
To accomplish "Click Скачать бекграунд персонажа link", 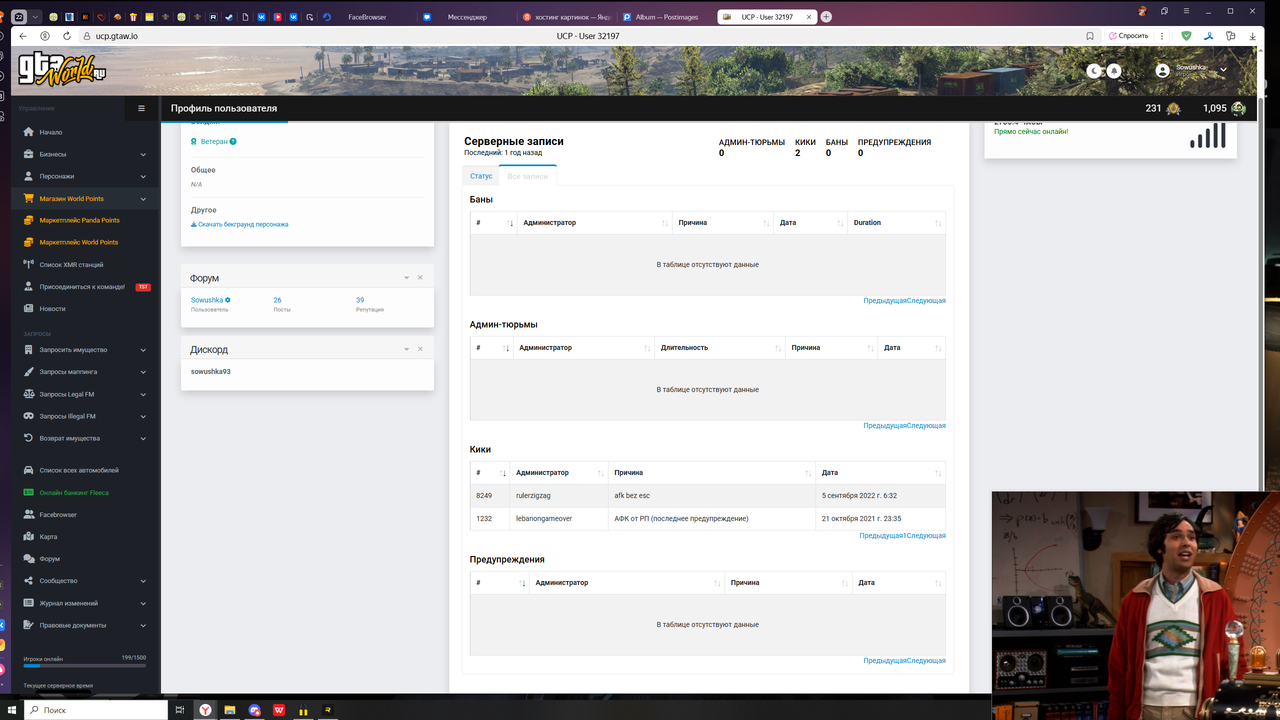I will point(240,224).
